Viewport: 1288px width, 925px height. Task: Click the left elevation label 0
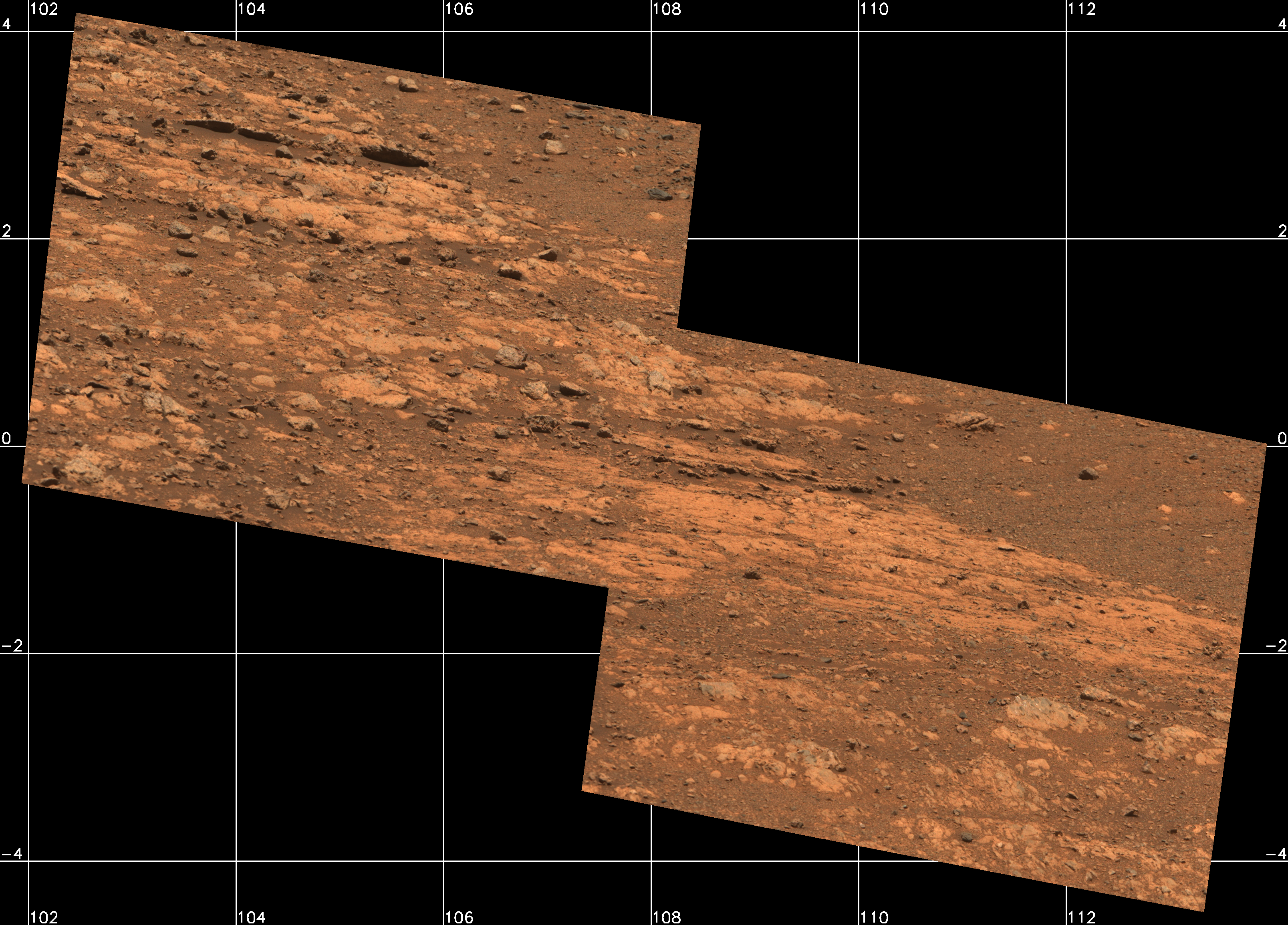click(x=7, y=438)
